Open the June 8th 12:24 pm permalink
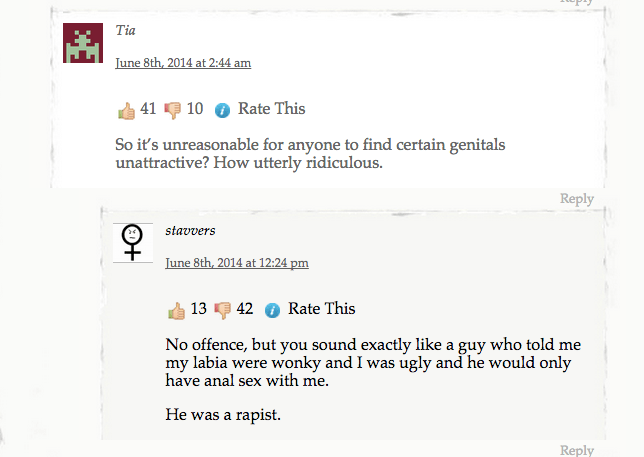 [x=236, y=263]
